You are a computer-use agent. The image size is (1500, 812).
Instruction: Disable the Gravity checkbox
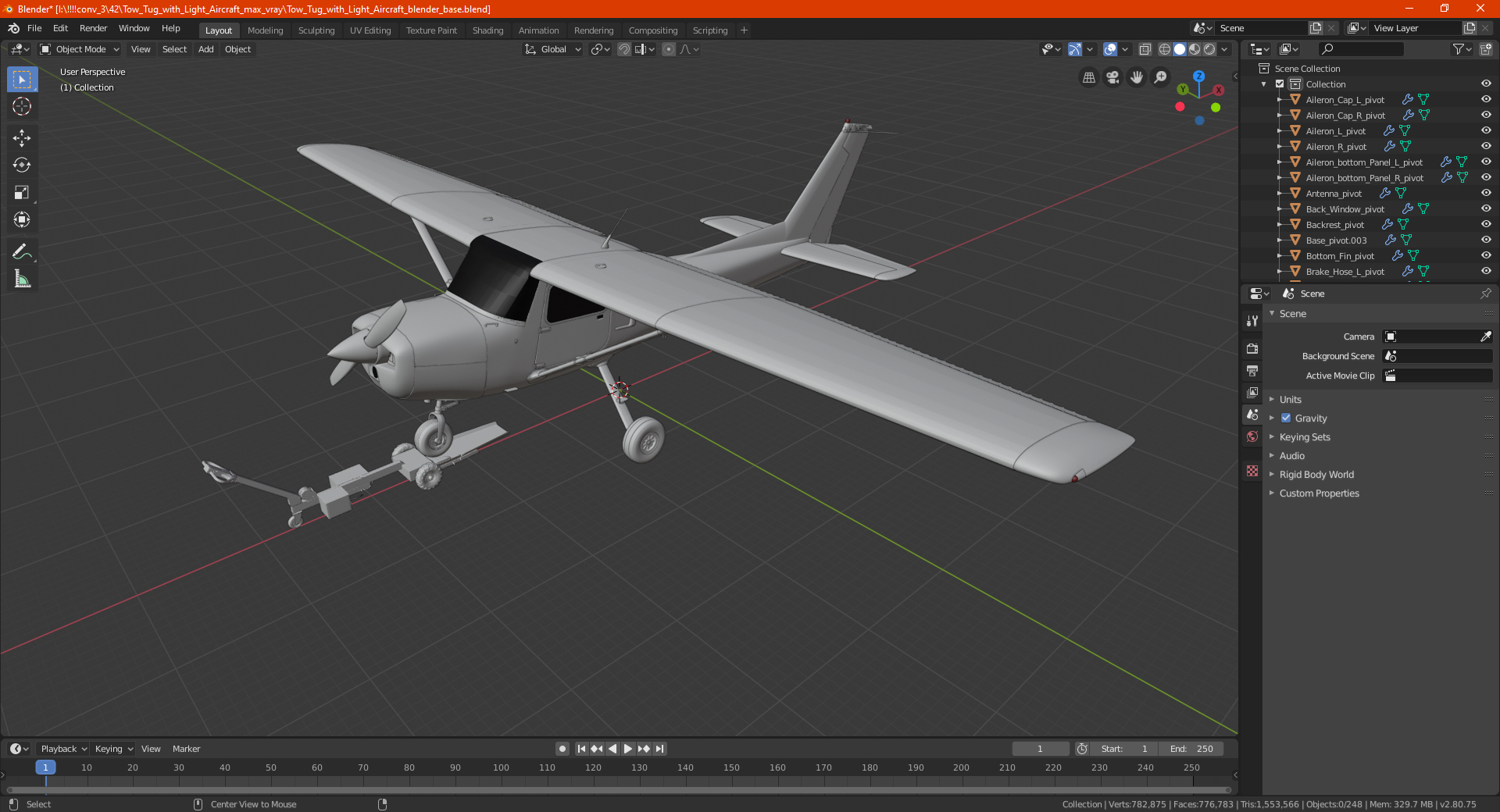(1286, 418)
